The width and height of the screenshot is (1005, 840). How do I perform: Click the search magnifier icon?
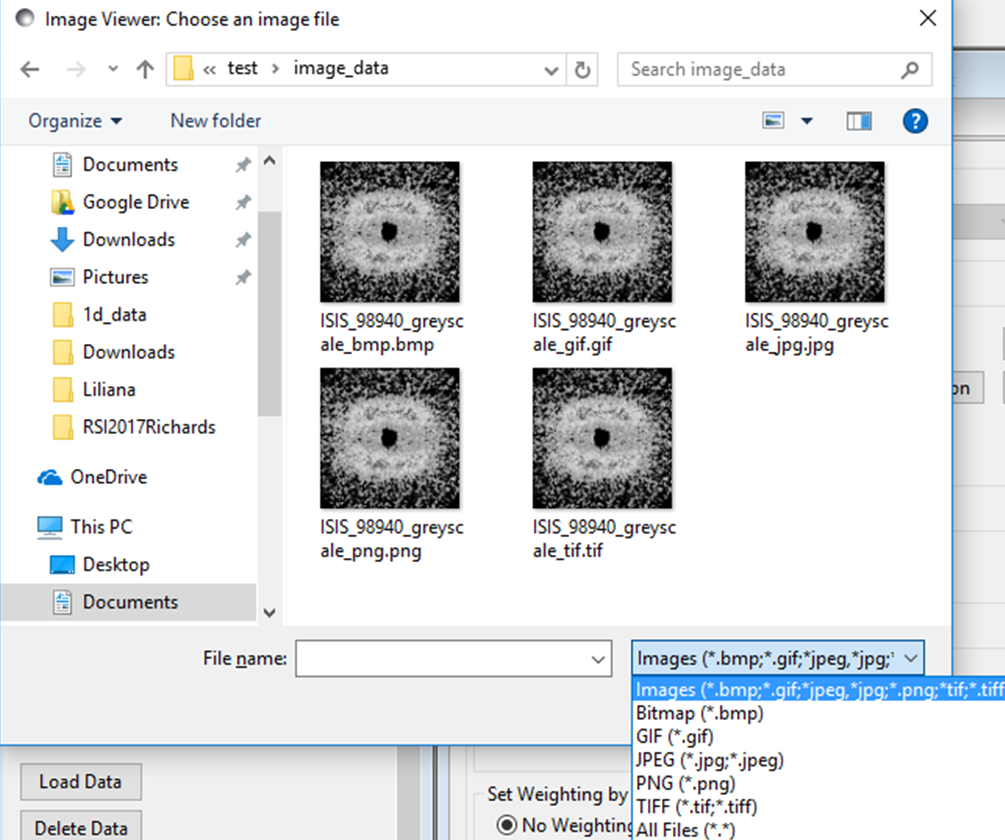point(909,70)
